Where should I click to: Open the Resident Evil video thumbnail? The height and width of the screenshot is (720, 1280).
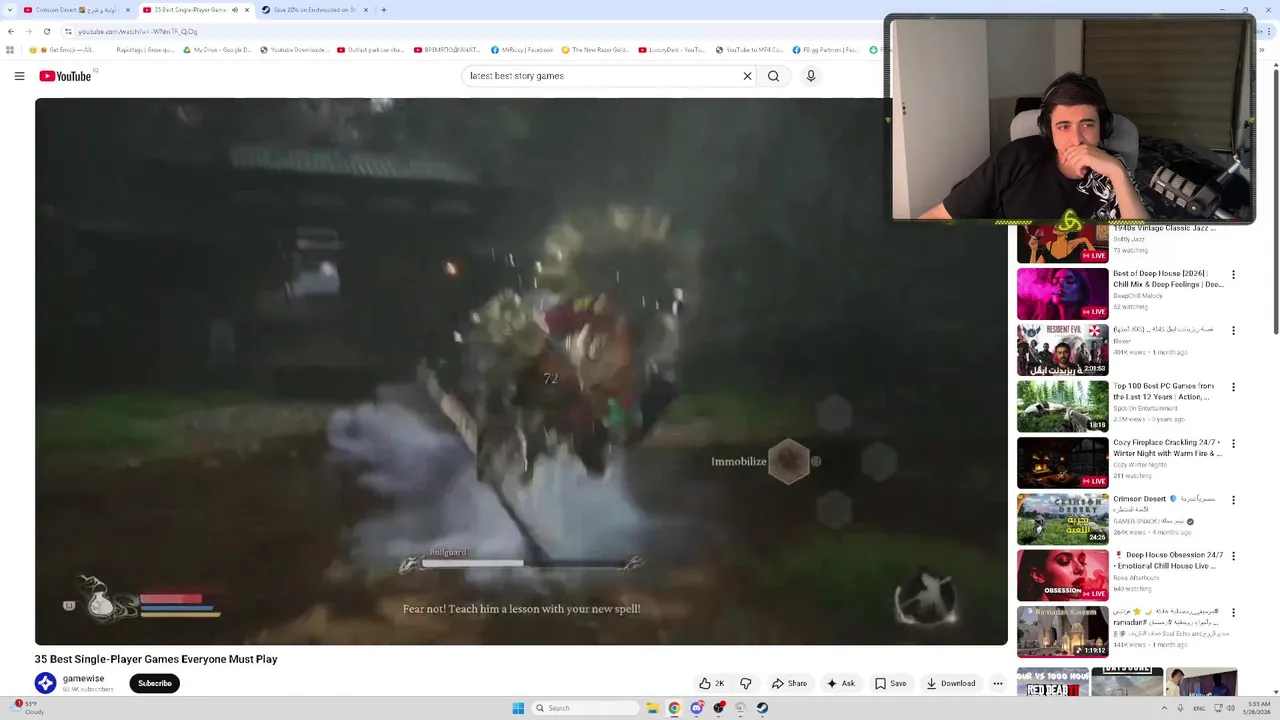click(x=1062, y=349)
